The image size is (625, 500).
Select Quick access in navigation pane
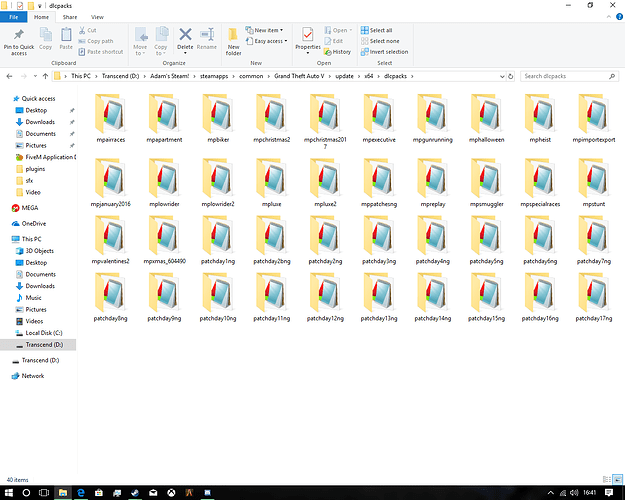(38, 98)
